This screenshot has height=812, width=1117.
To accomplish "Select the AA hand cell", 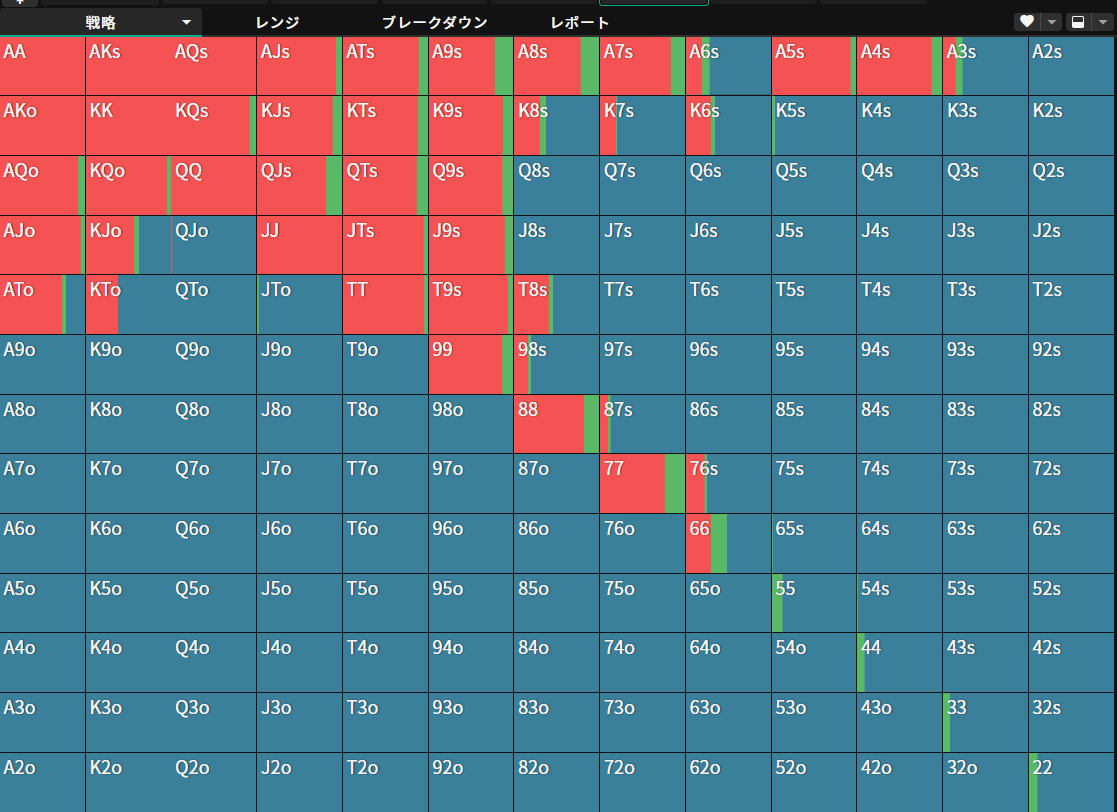I will tap(43, 66).
